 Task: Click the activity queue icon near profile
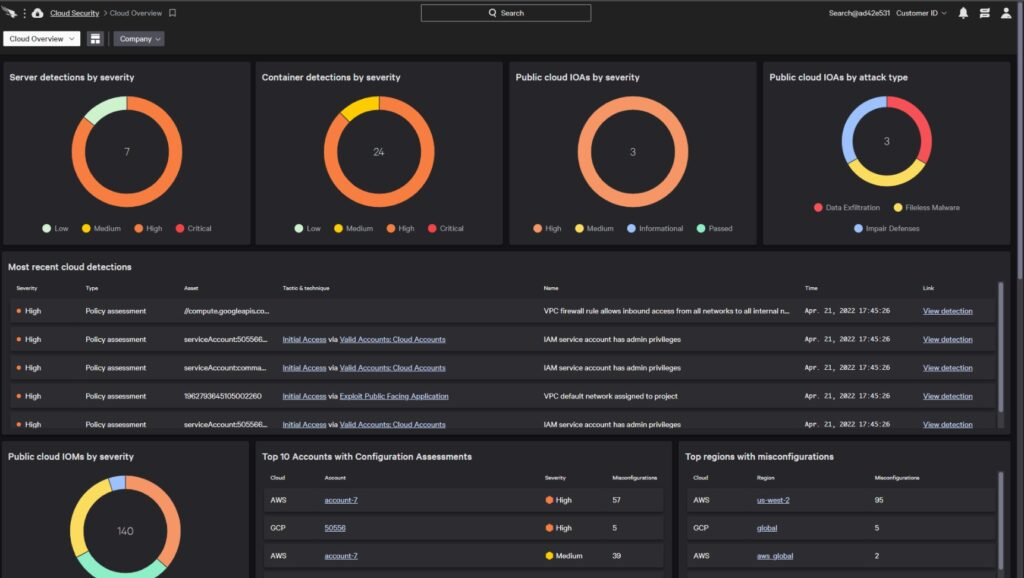[984, 13]
